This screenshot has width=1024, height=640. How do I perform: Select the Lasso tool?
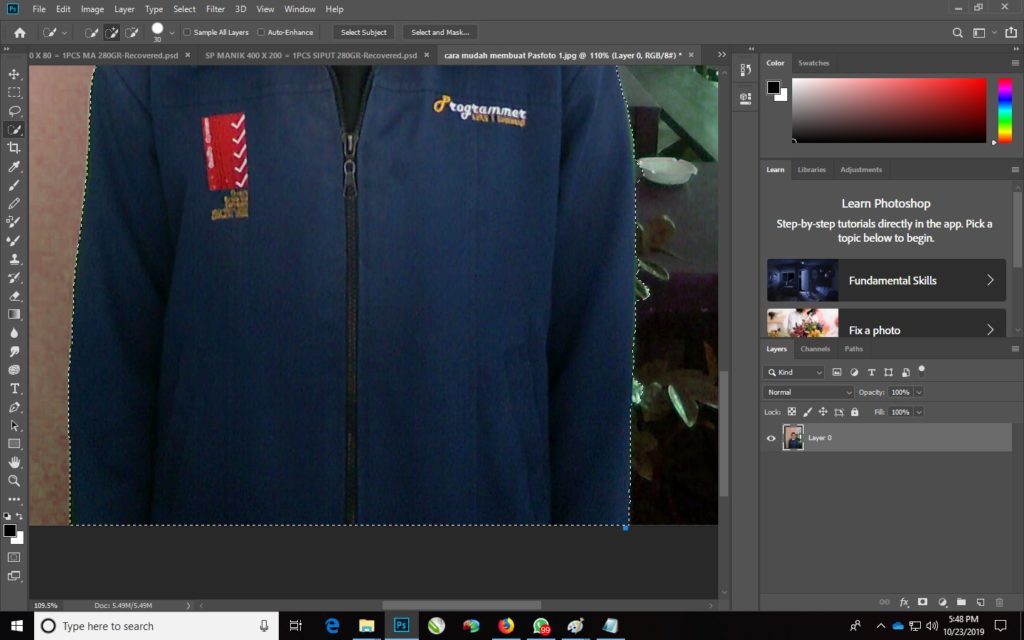[14, 110]
